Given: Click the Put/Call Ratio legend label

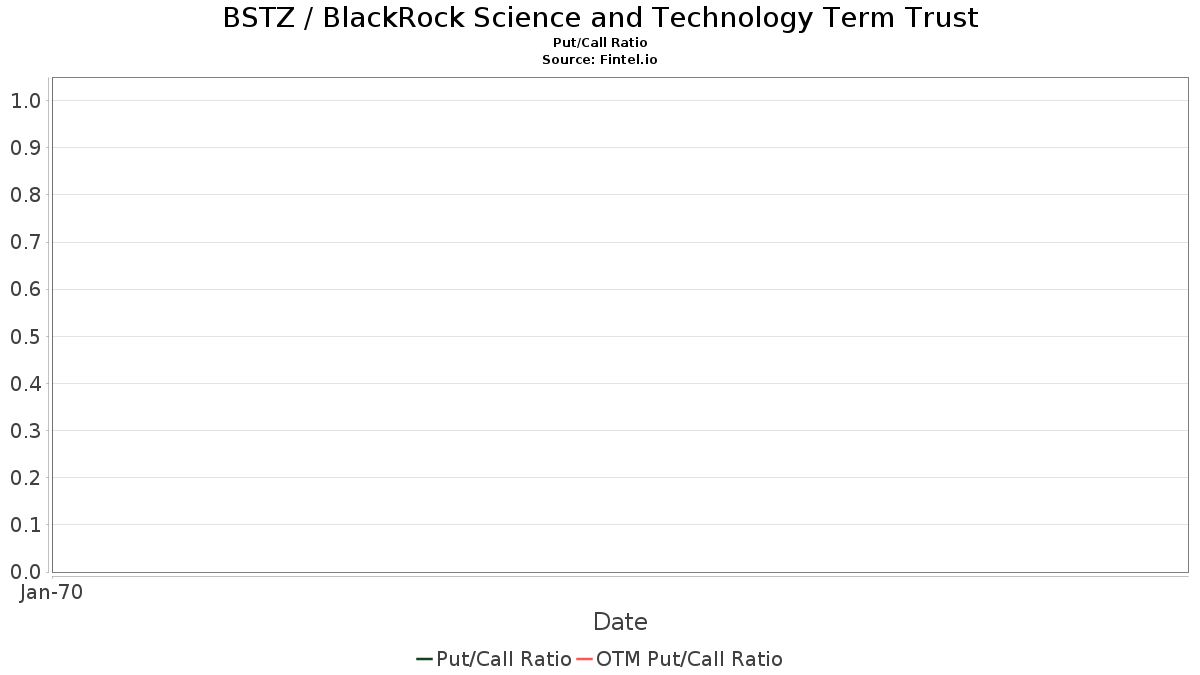Looking at the screenshot, I should [x=504, y=659].
